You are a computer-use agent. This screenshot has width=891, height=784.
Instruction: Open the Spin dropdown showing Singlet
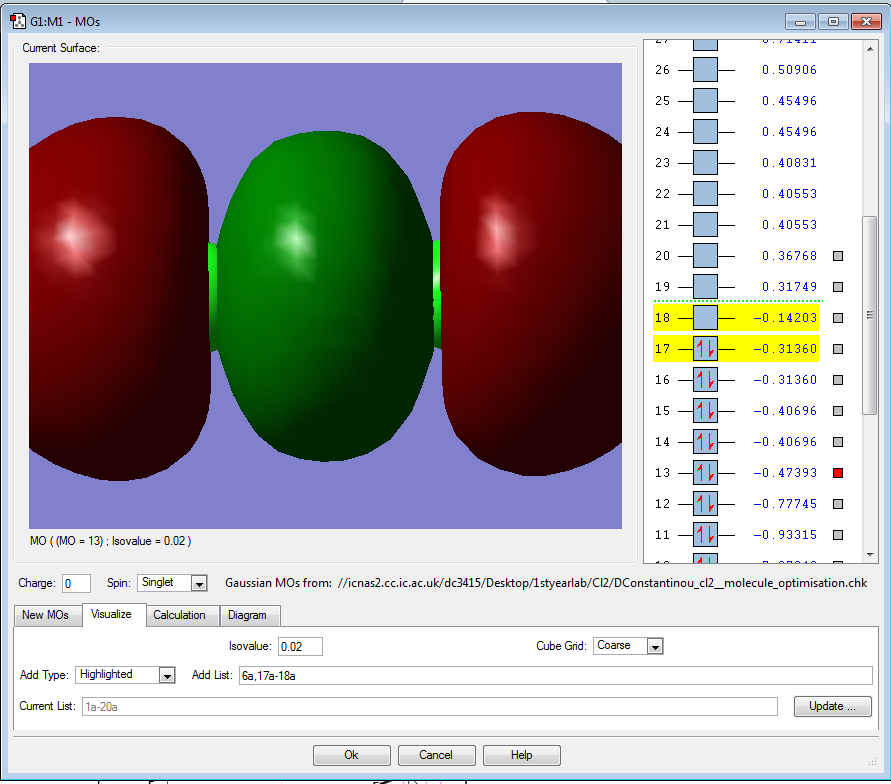coord(198,583)
